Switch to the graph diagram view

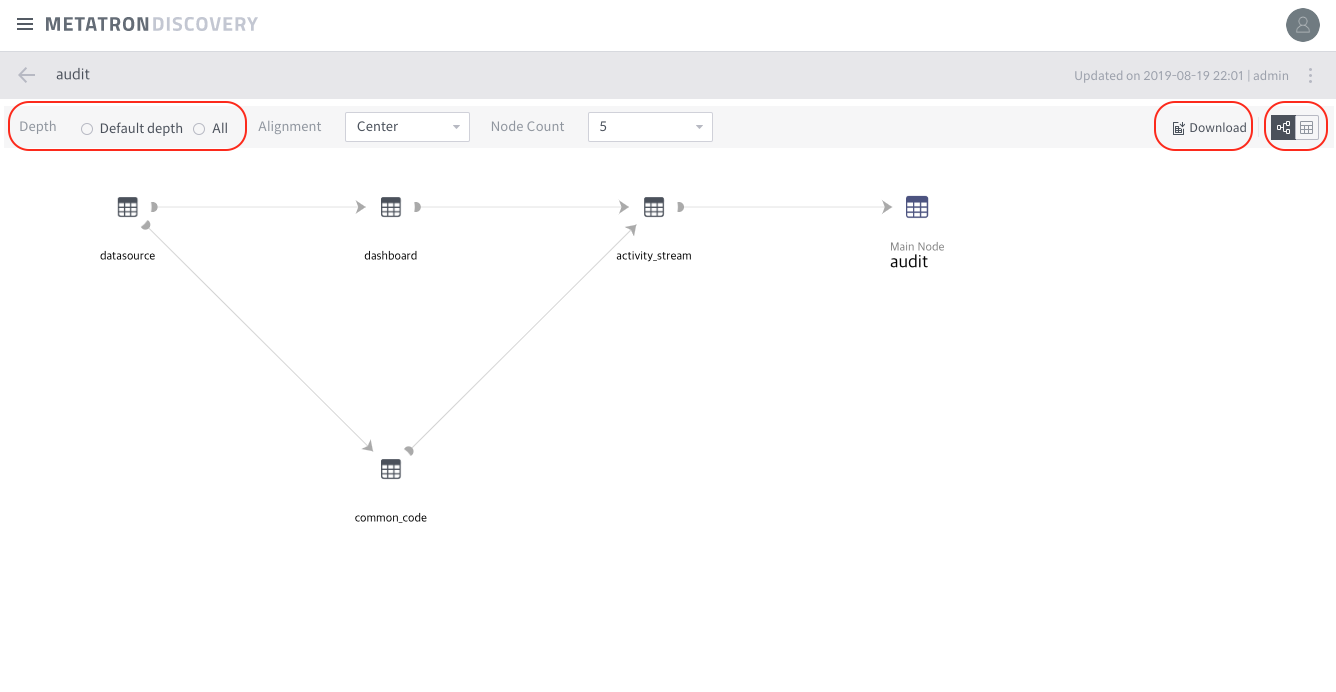1283,127
